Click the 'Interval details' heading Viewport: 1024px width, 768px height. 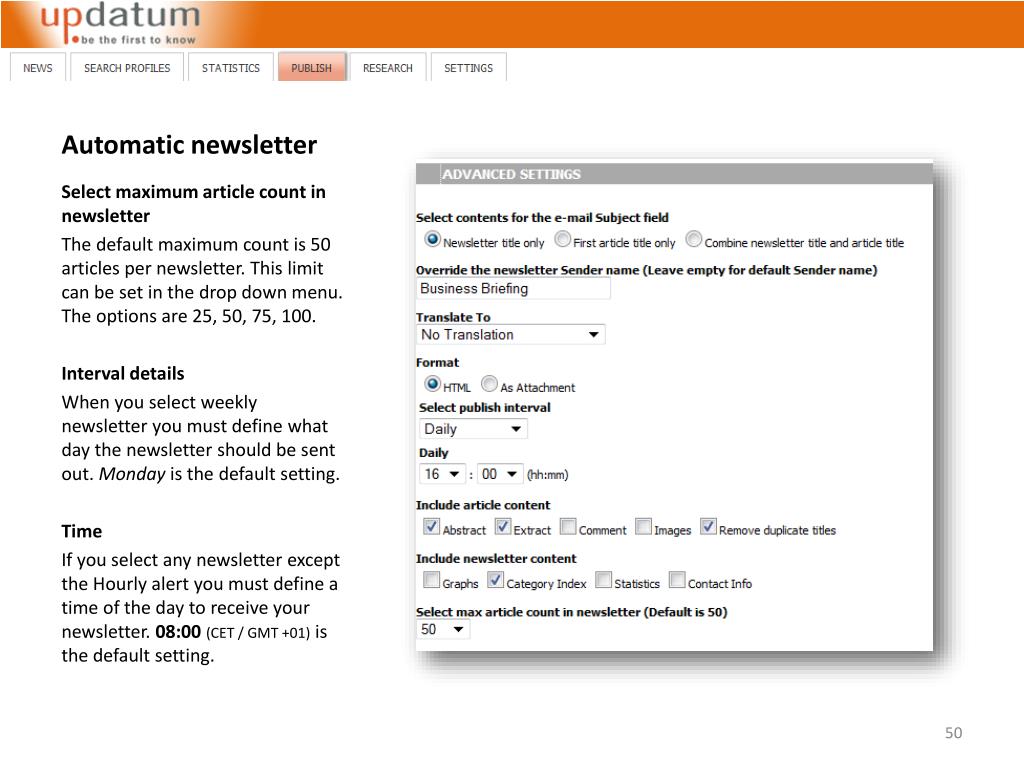click(123, 374)
